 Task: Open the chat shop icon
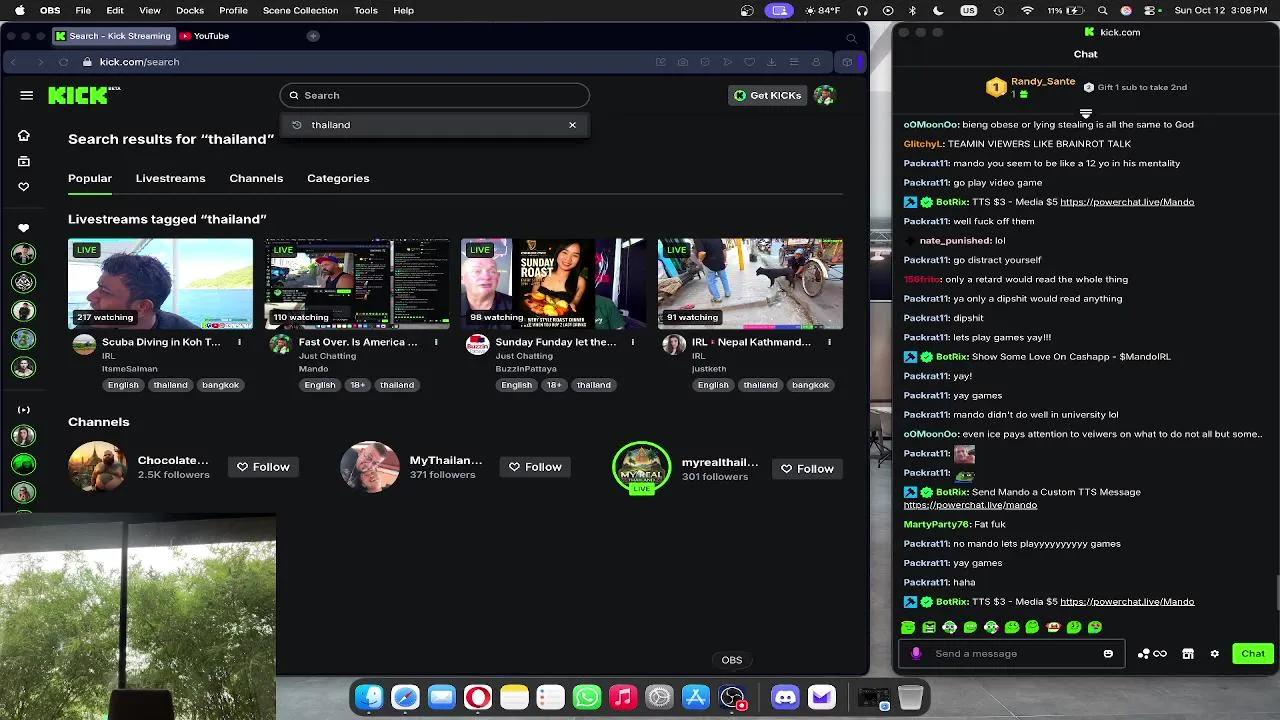coord(1188,654)
